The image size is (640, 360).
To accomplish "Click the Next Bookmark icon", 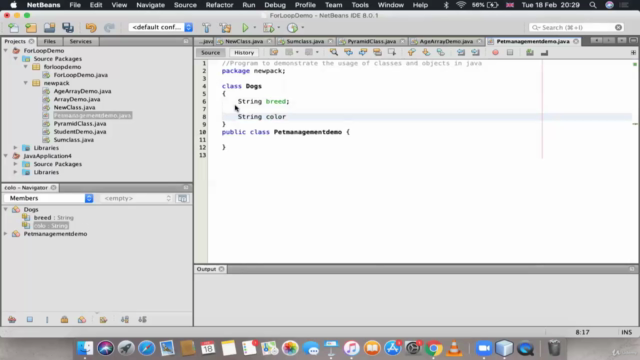I will pos(426,52).
